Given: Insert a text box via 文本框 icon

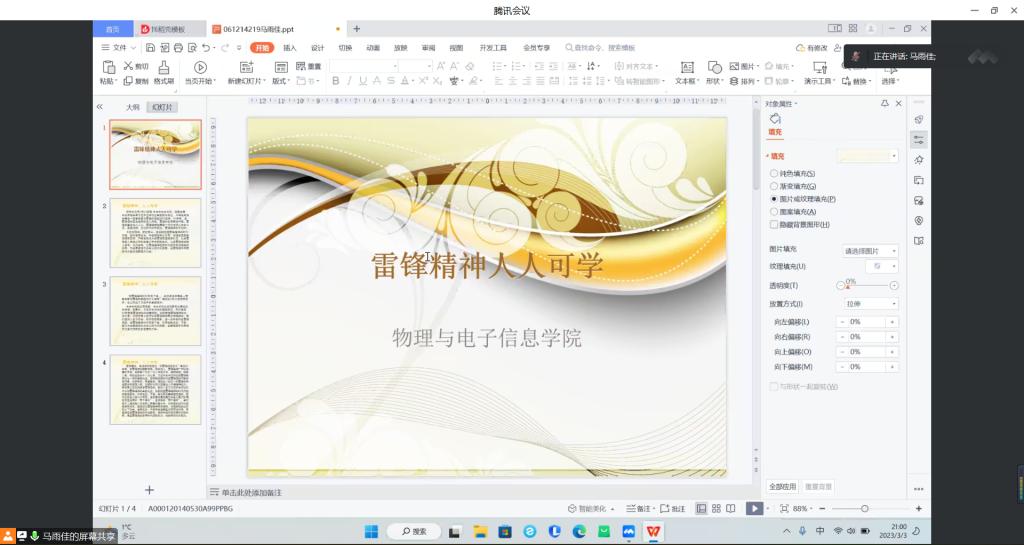Looking at the screenshot, I should click(x=687, y=67).
